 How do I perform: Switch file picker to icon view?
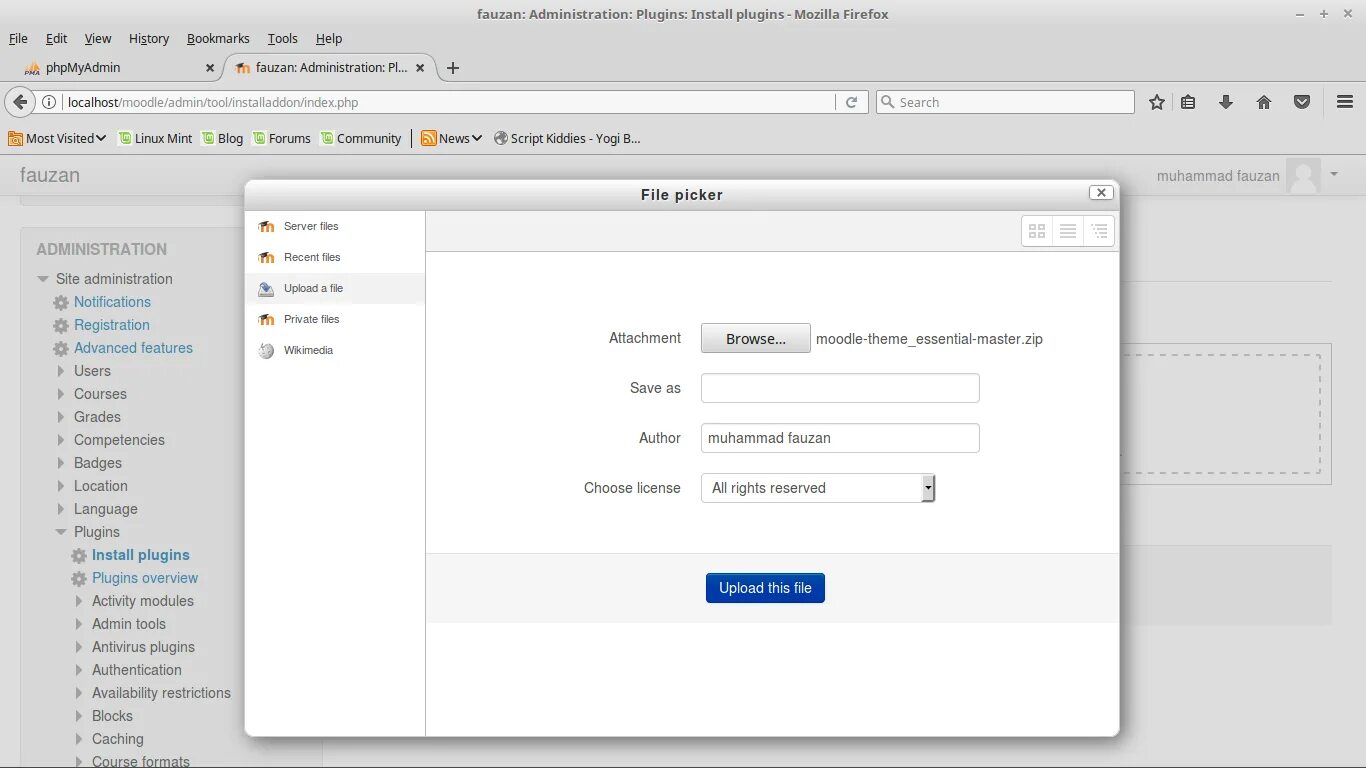[1037, 231]
